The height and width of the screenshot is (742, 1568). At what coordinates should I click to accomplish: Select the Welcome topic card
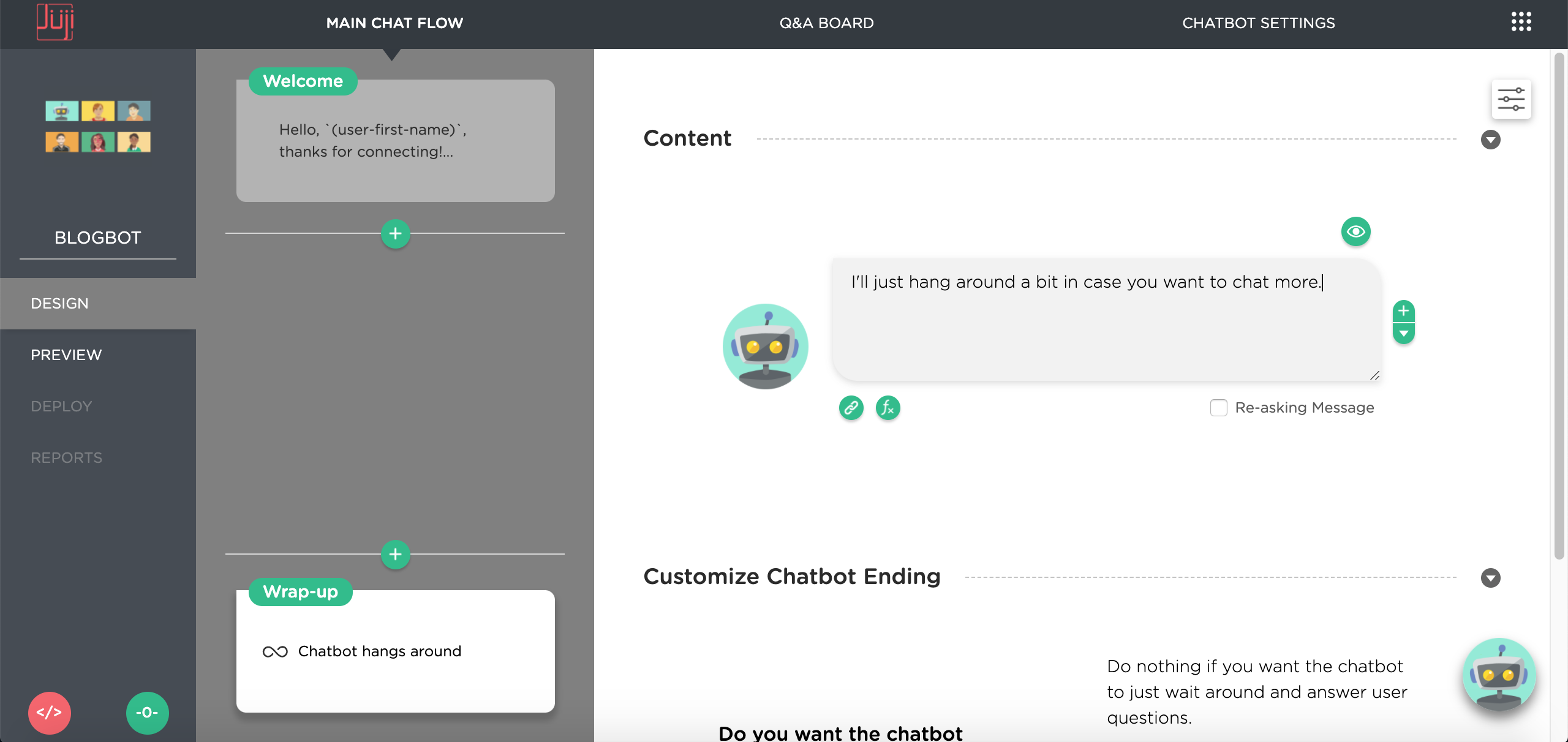[x=395, y=141]
